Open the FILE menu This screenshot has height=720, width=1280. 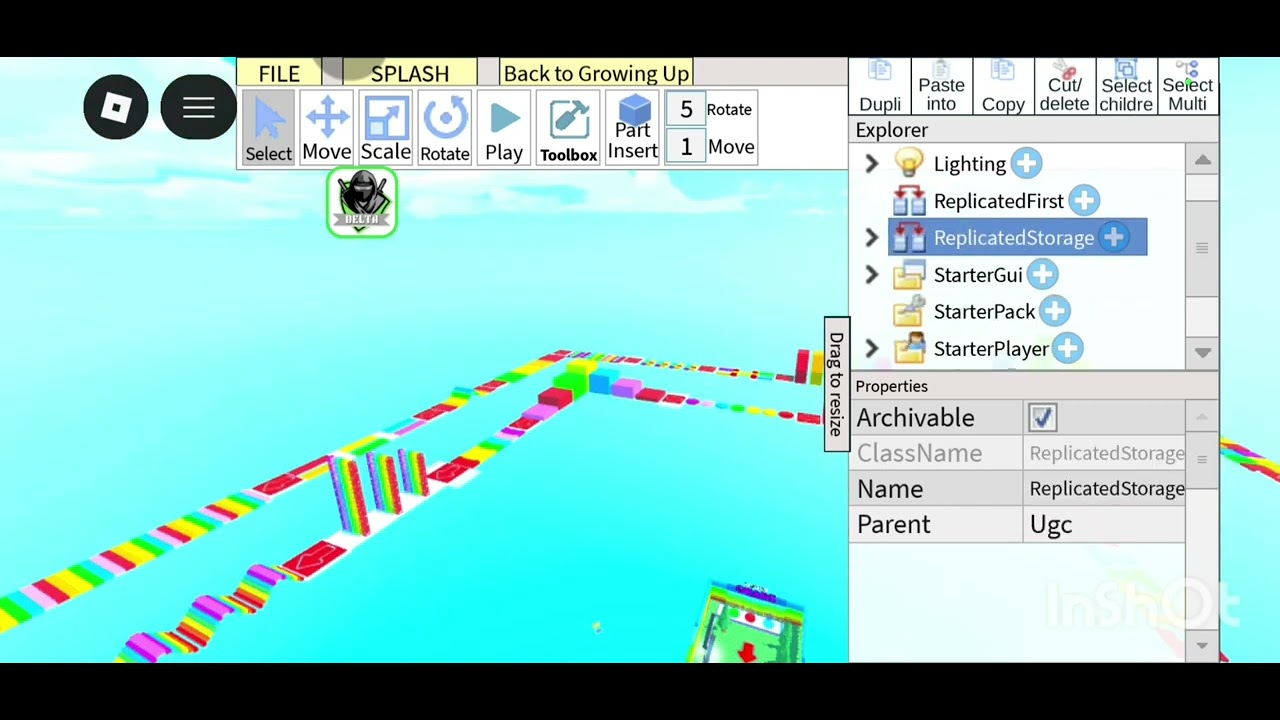tap(279, 74)
